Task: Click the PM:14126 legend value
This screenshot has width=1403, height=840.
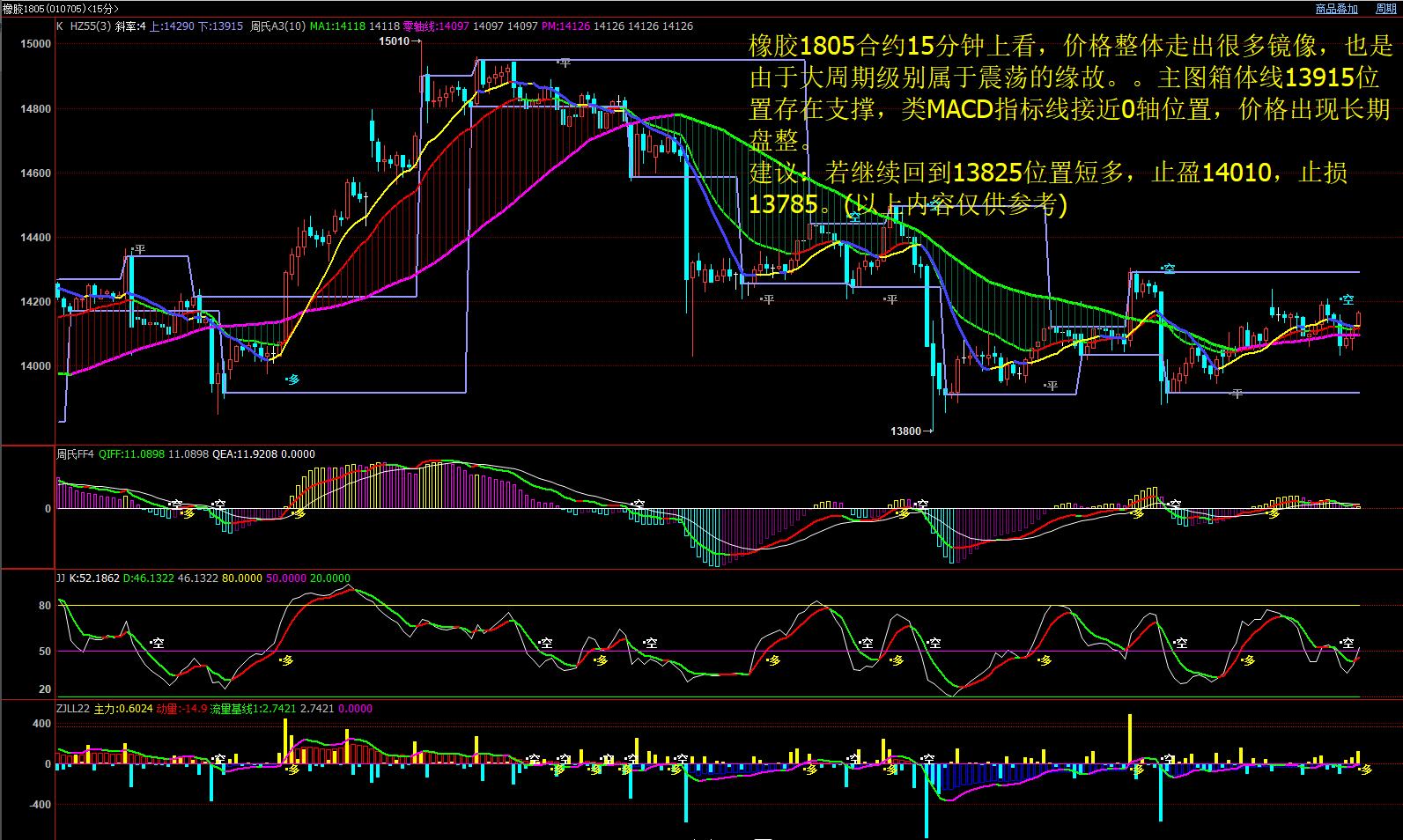Action: (x=565, y=26)
